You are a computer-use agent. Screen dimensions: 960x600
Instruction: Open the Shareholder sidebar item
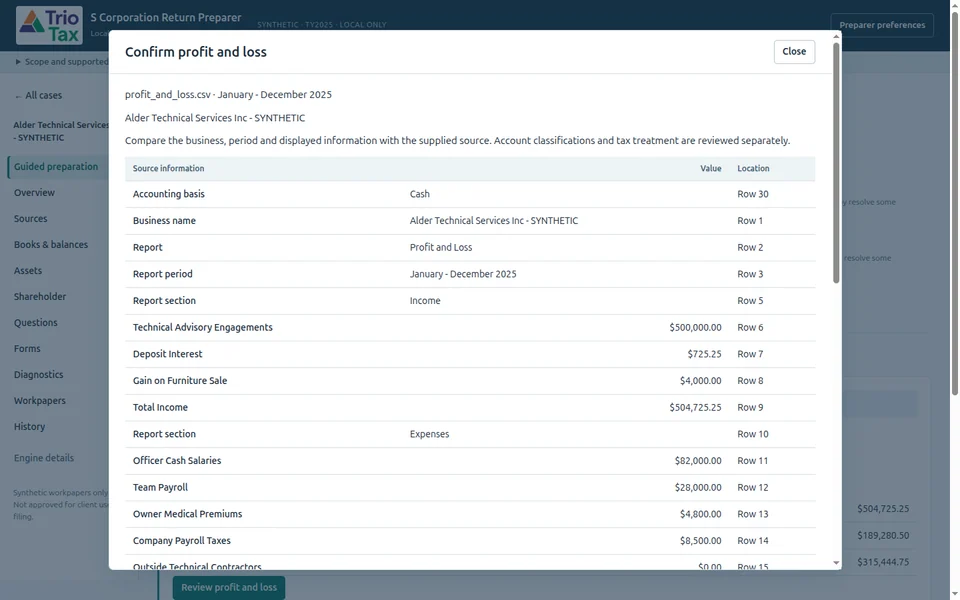point(40,296)
